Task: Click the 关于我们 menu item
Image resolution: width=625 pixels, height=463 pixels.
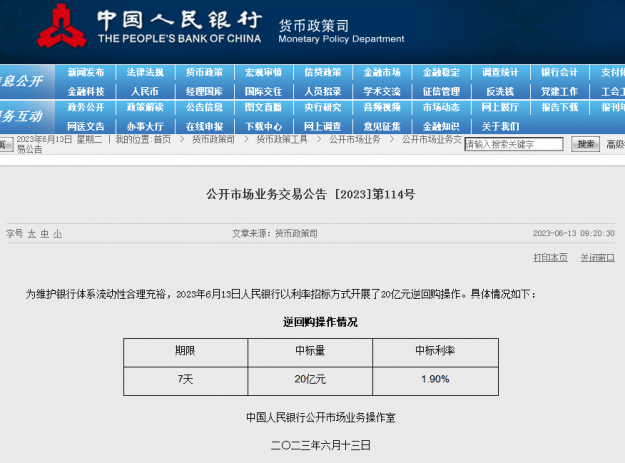Action: [500, 126]
